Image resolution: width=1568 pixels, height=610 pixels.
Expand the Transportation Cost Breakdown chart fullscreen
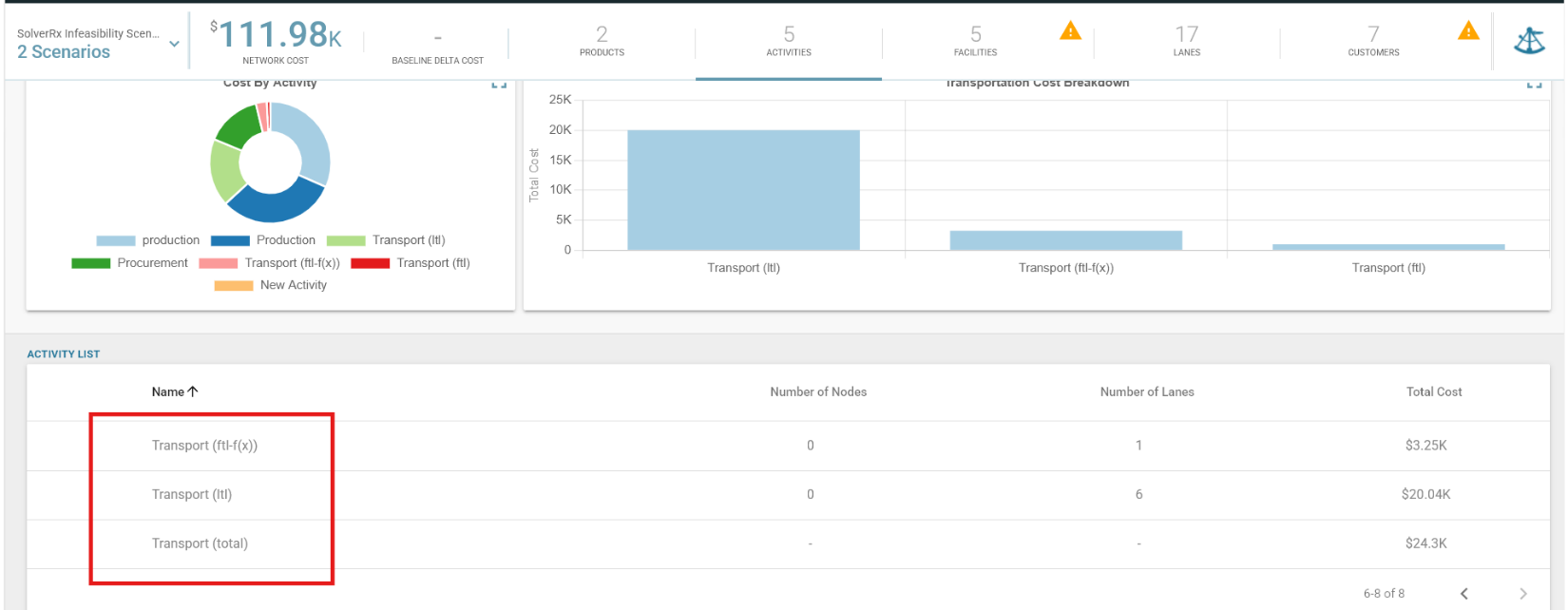[x=1534, y=85]
